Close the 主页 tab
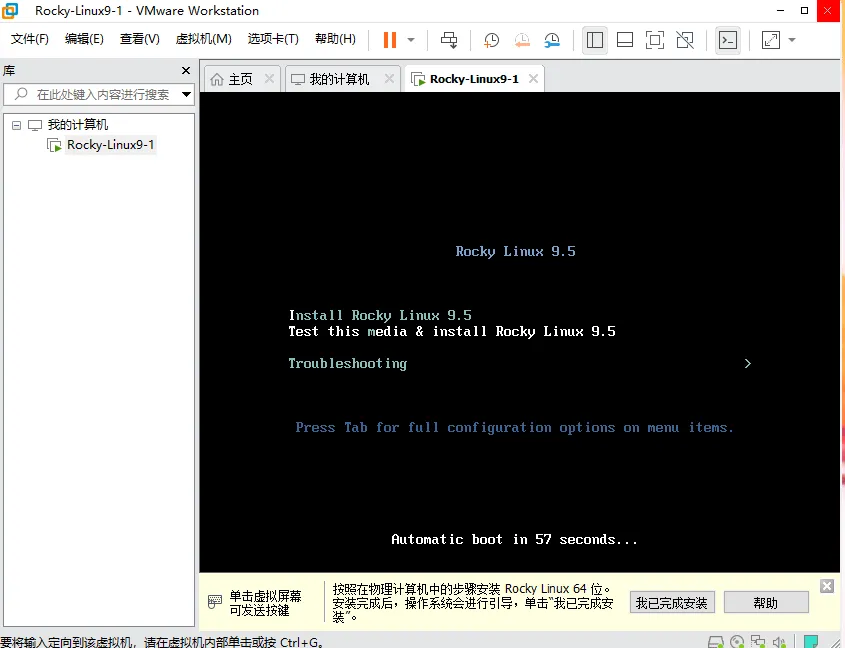845x648 pixels. click(269, 79)
